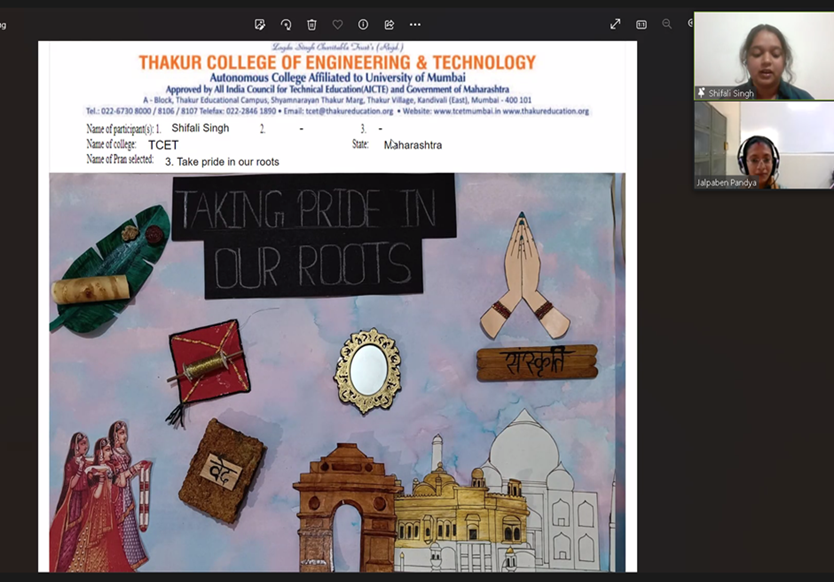Rotate the photo with the rotate icon
Screen dimensions: 834x582
coord(286,24)
